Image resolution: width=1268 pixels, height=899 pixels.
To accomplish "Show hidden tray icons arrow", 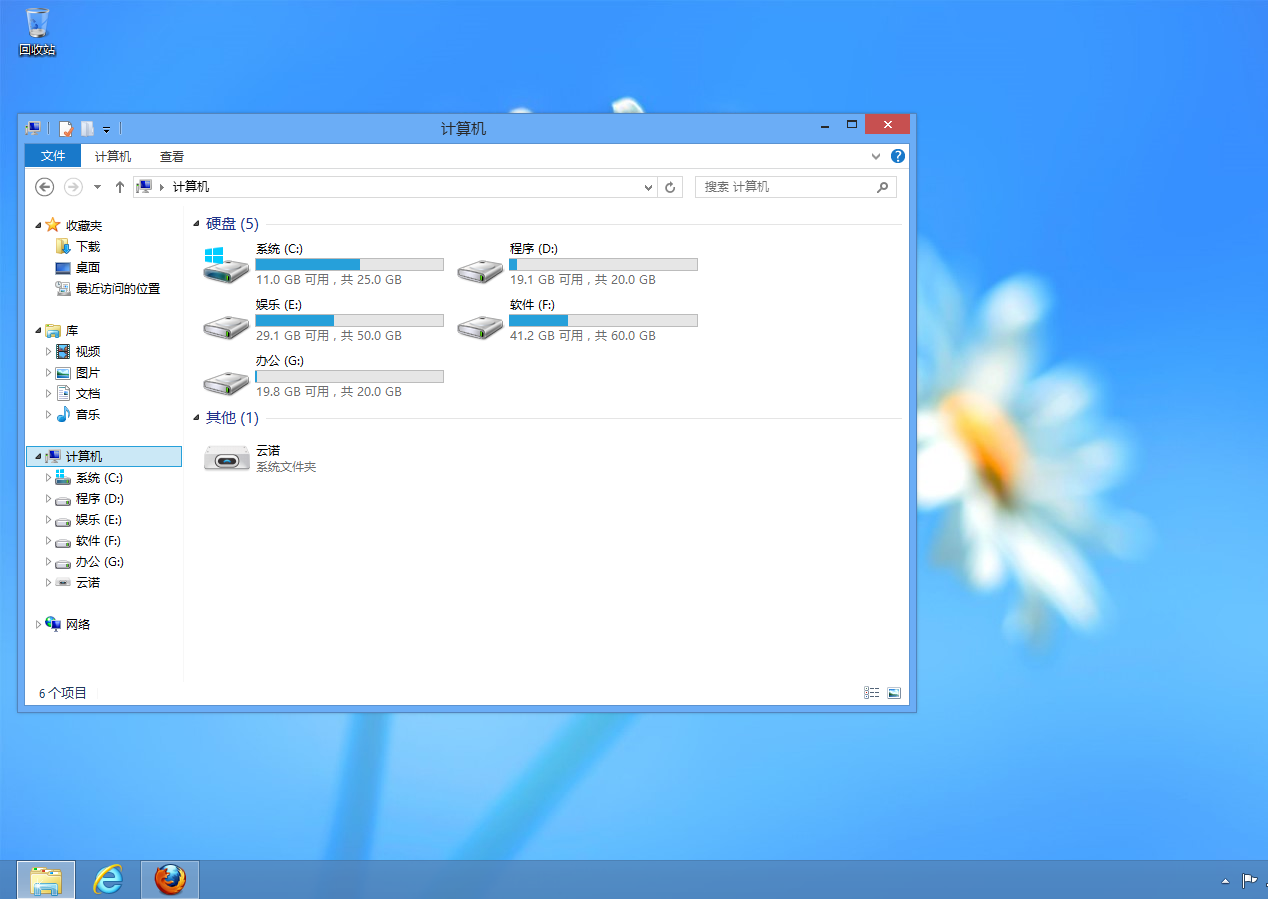I will [1225, 881].
